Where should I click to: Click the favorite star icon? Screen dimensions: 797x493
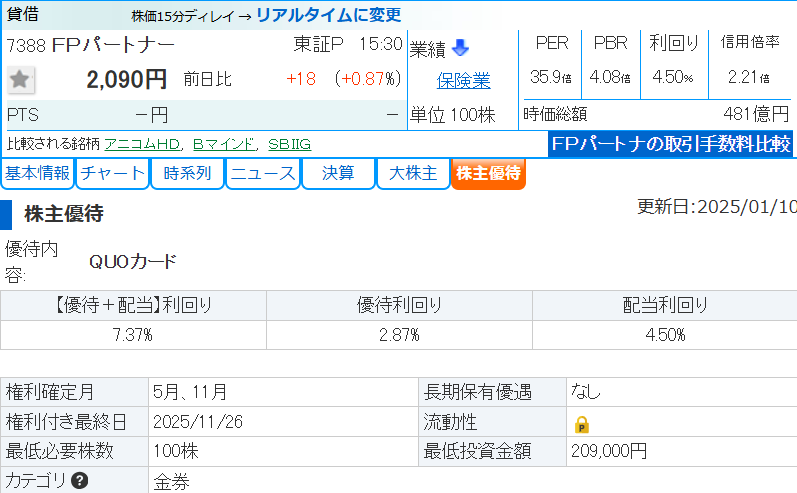21,80
